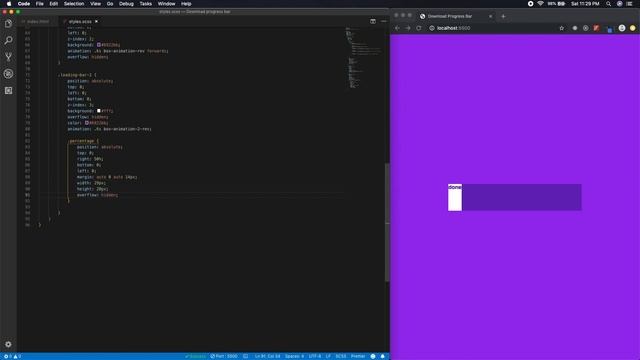Image resolution: width=640 pixels, height=360 pixels.
Task: Open the Manage gear at bottom of activity bar
Action: pyautogui.click(x=8, y=344)
